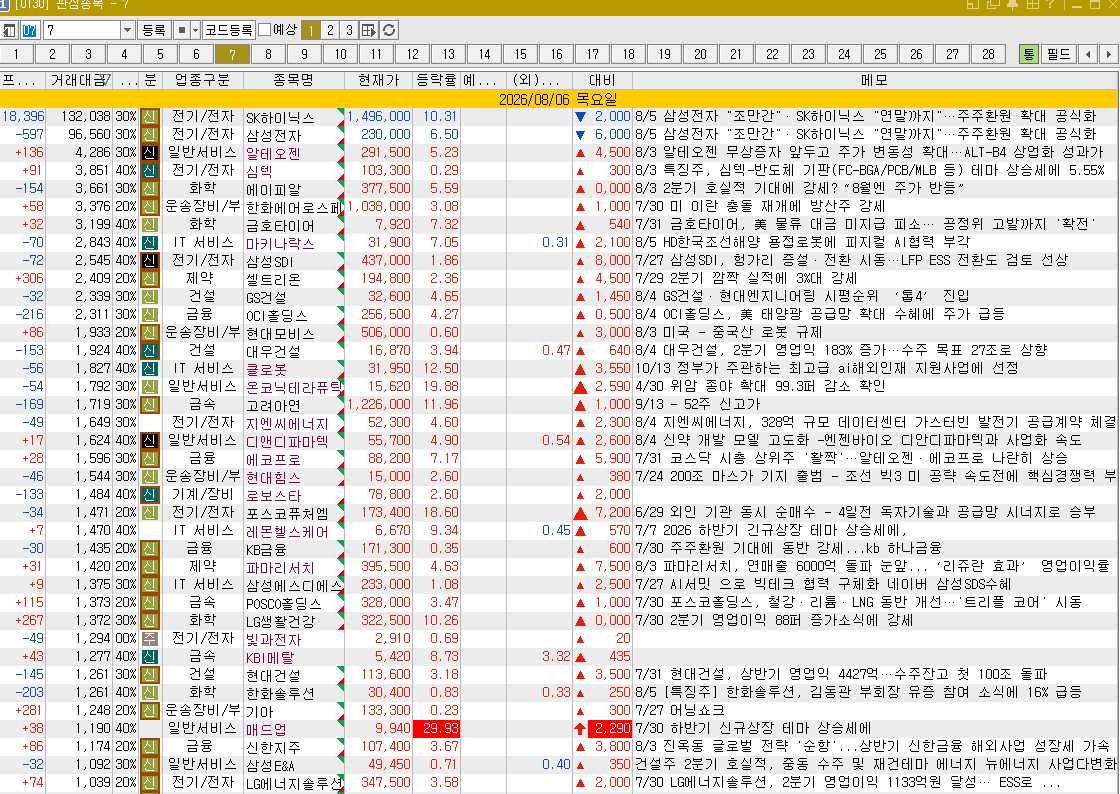
Task: Switch to watchlist tab 8
Action: tap(269, 54)
